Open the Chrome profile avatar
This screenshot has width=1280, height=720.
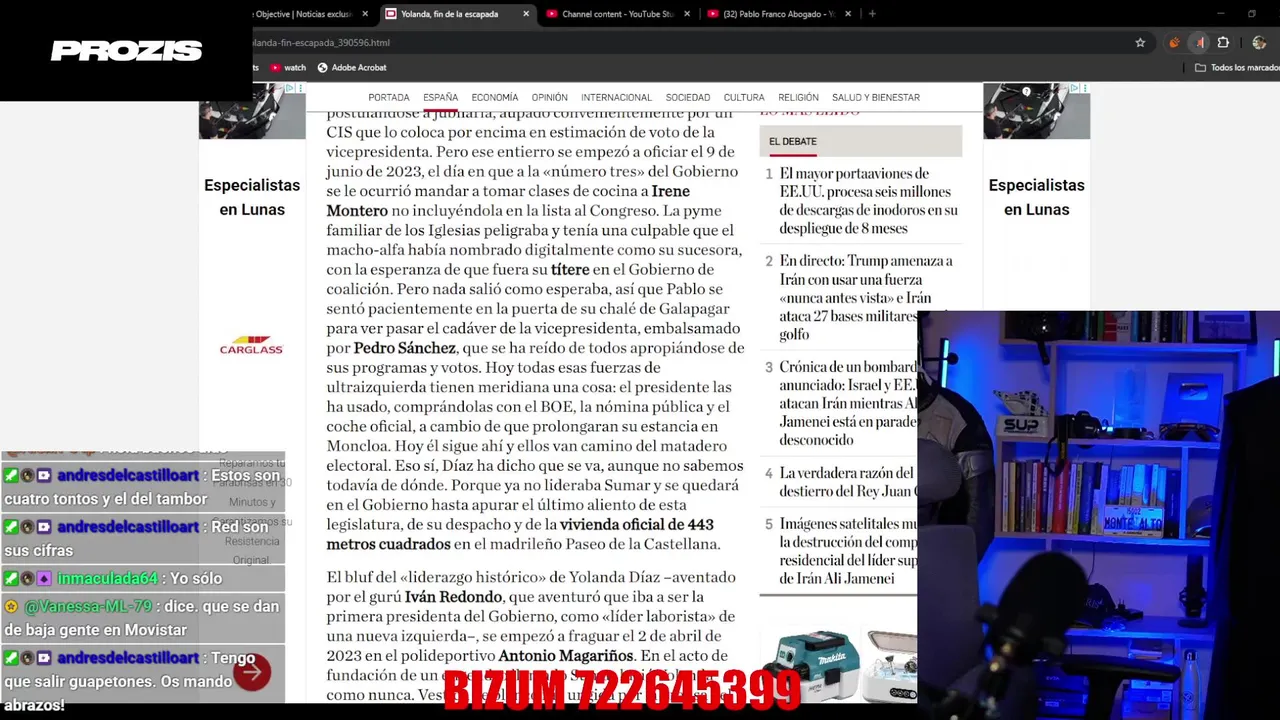(1259, 43)
